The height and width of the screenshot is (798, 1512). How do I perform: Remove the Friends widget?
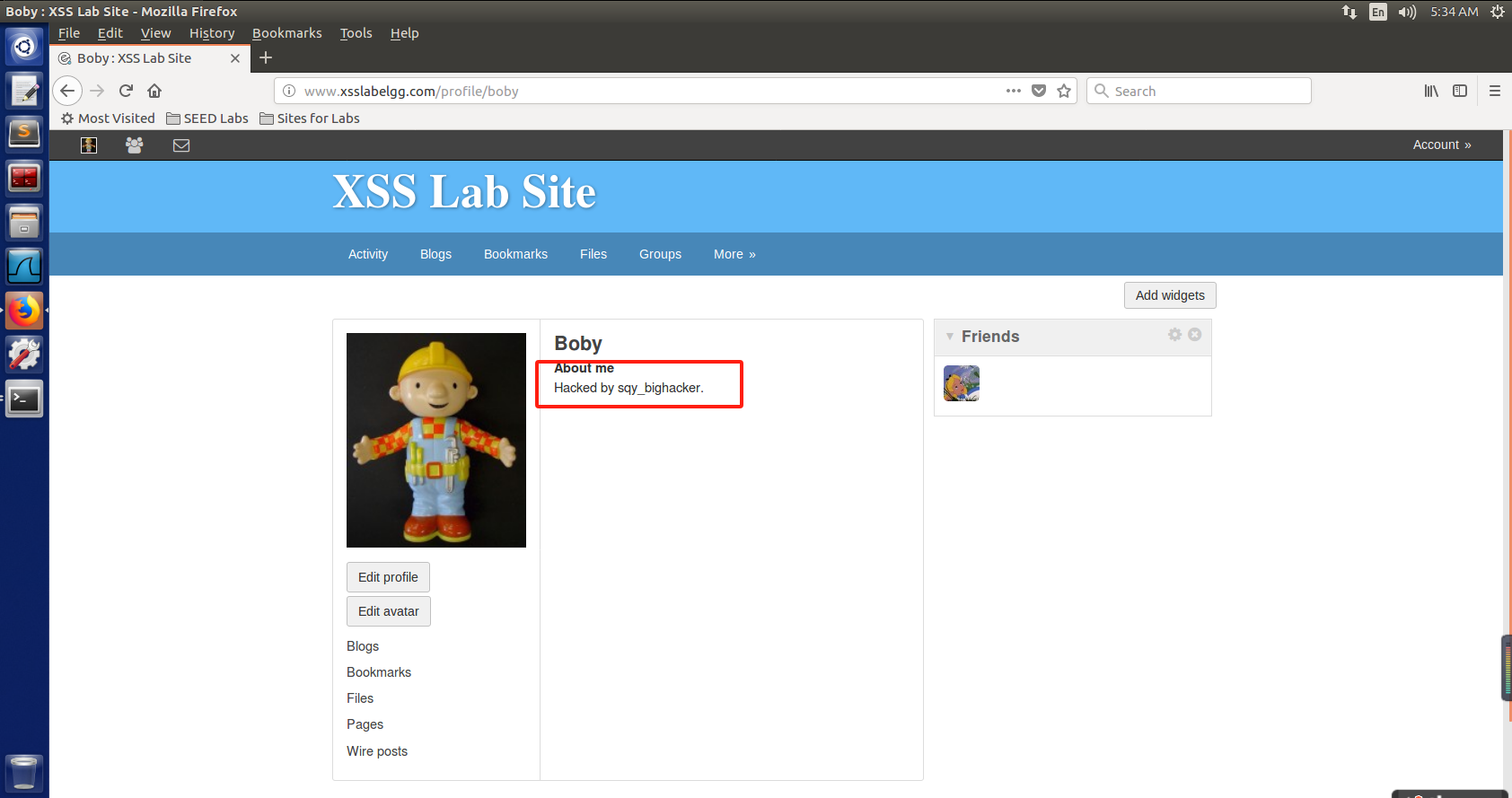coord(1195,334)
